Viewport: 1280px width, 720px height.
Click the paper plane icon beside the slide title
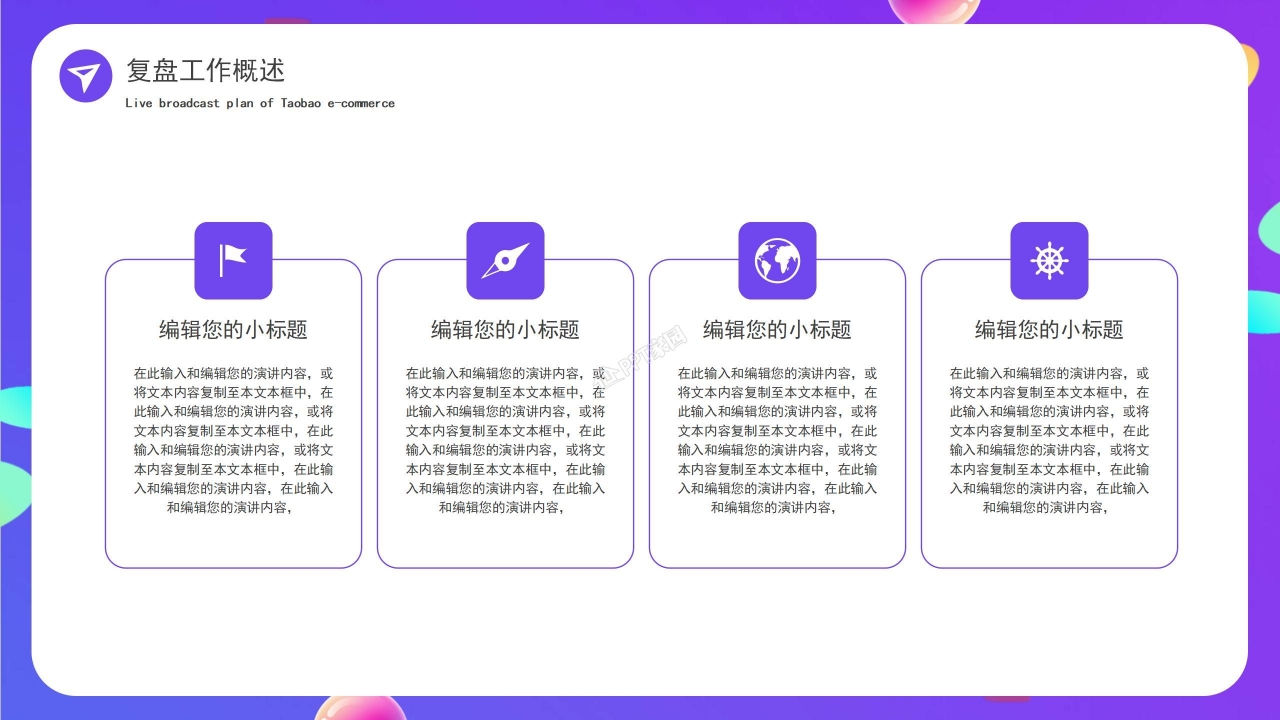[86, 76]
